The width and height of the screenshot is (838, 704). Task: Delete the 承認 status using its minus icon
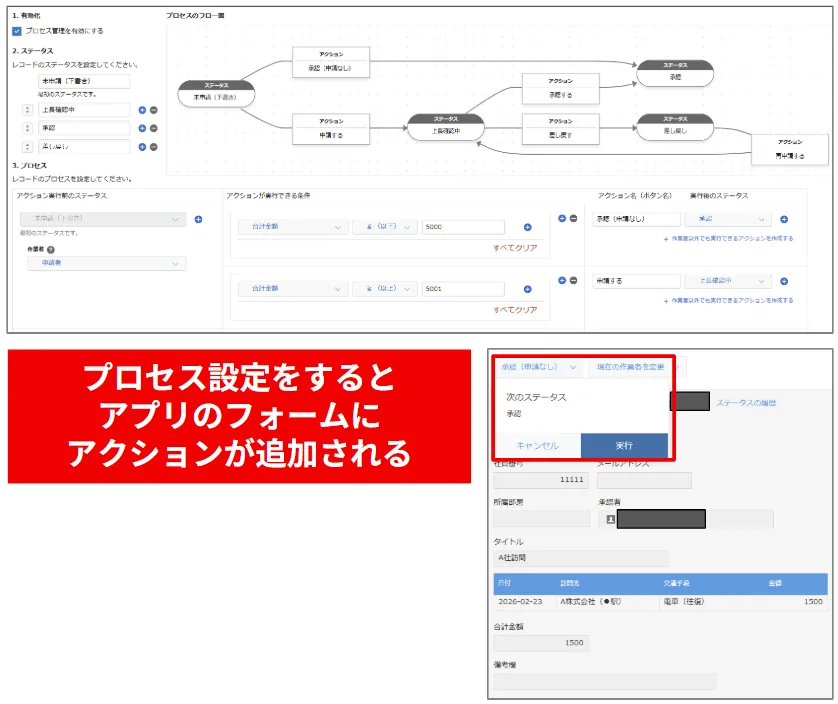[x=153, y=128]
